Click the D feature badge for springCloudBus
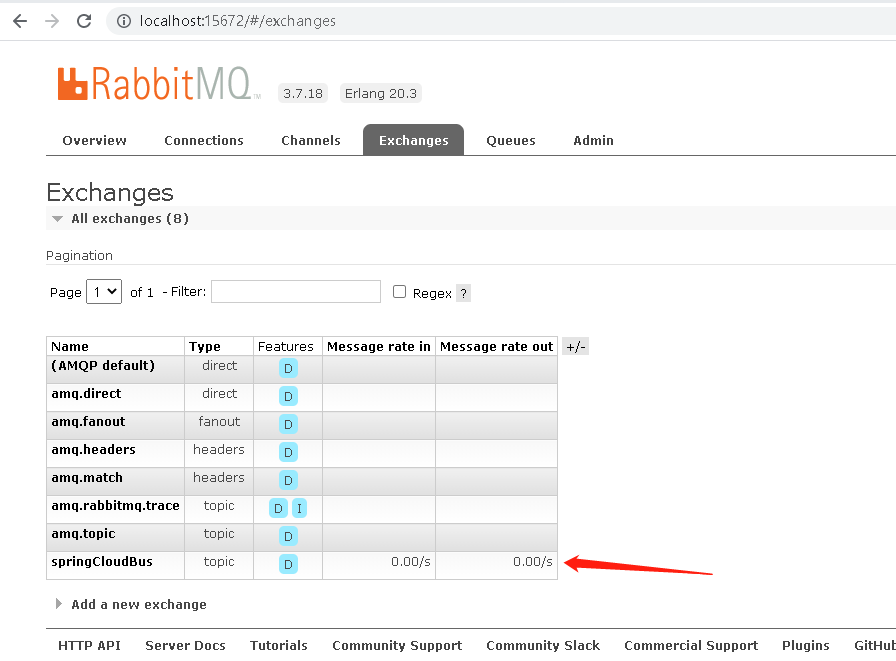The height and width of the screenshot is (661, 896). [x=288, y=564]
